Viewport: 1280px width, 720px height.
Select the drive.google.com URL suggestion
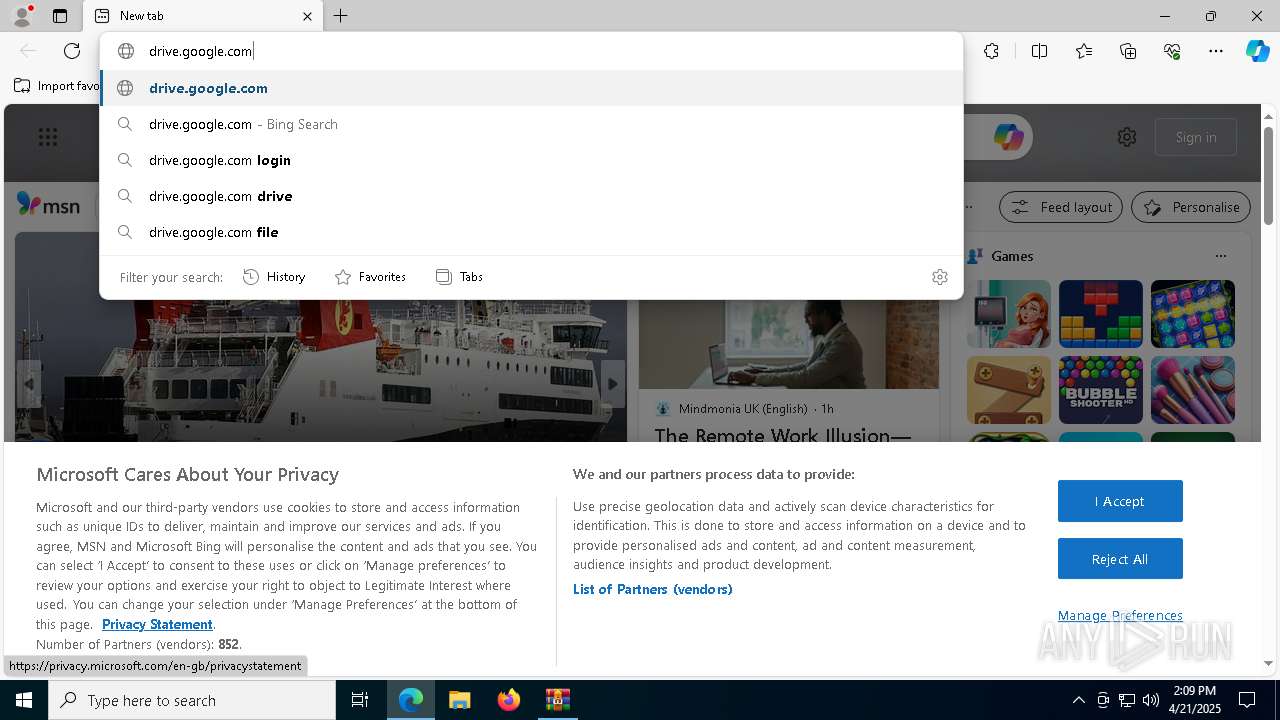(531, 88)
